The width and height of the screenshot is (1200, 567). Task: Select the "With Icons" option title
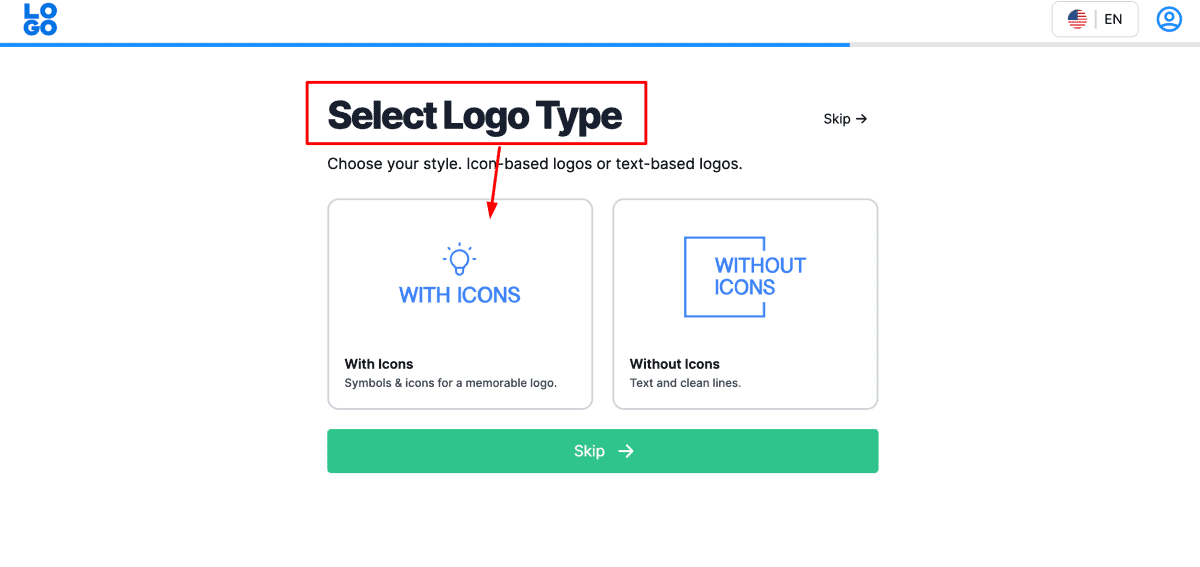click(378, 364)
